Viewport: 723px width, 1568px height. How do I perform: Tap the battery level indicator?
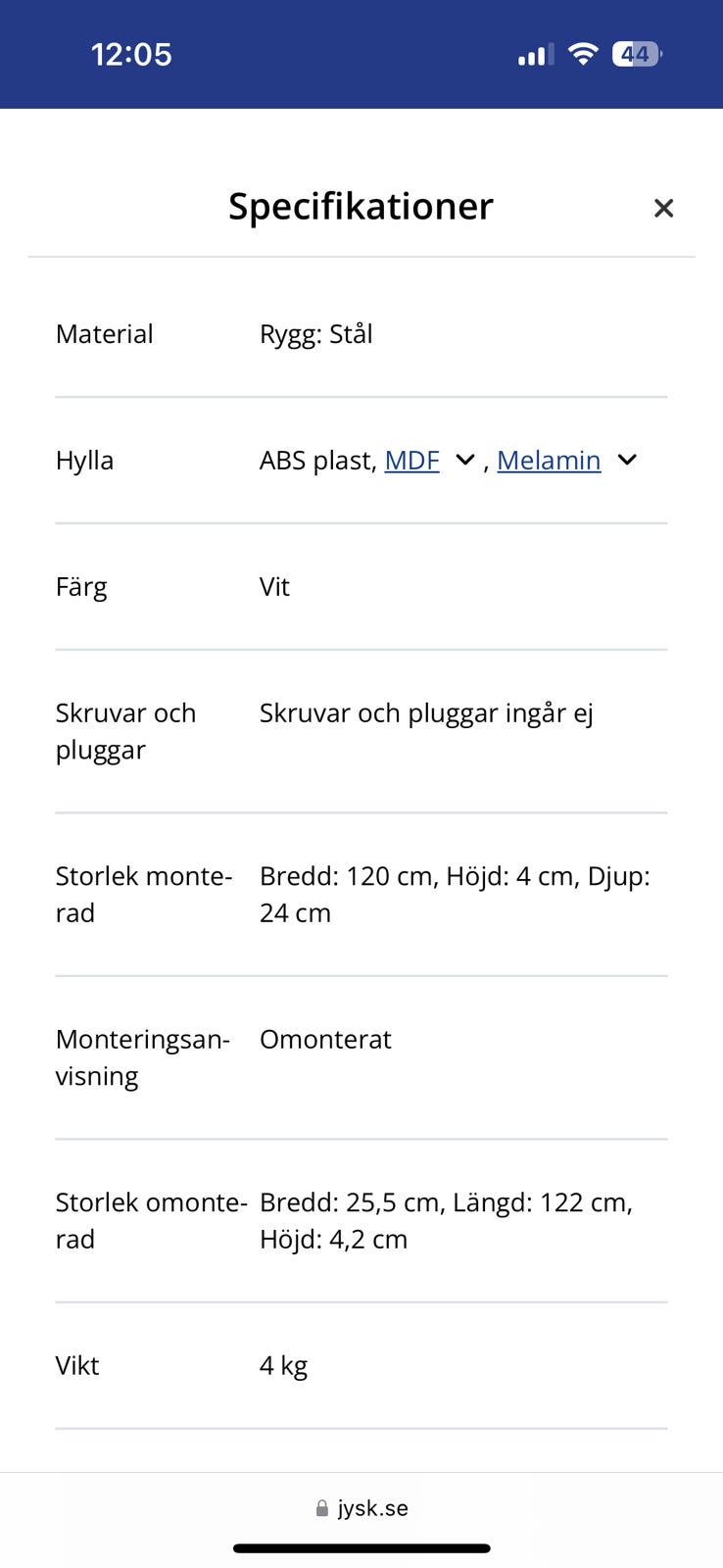[637, 55]
